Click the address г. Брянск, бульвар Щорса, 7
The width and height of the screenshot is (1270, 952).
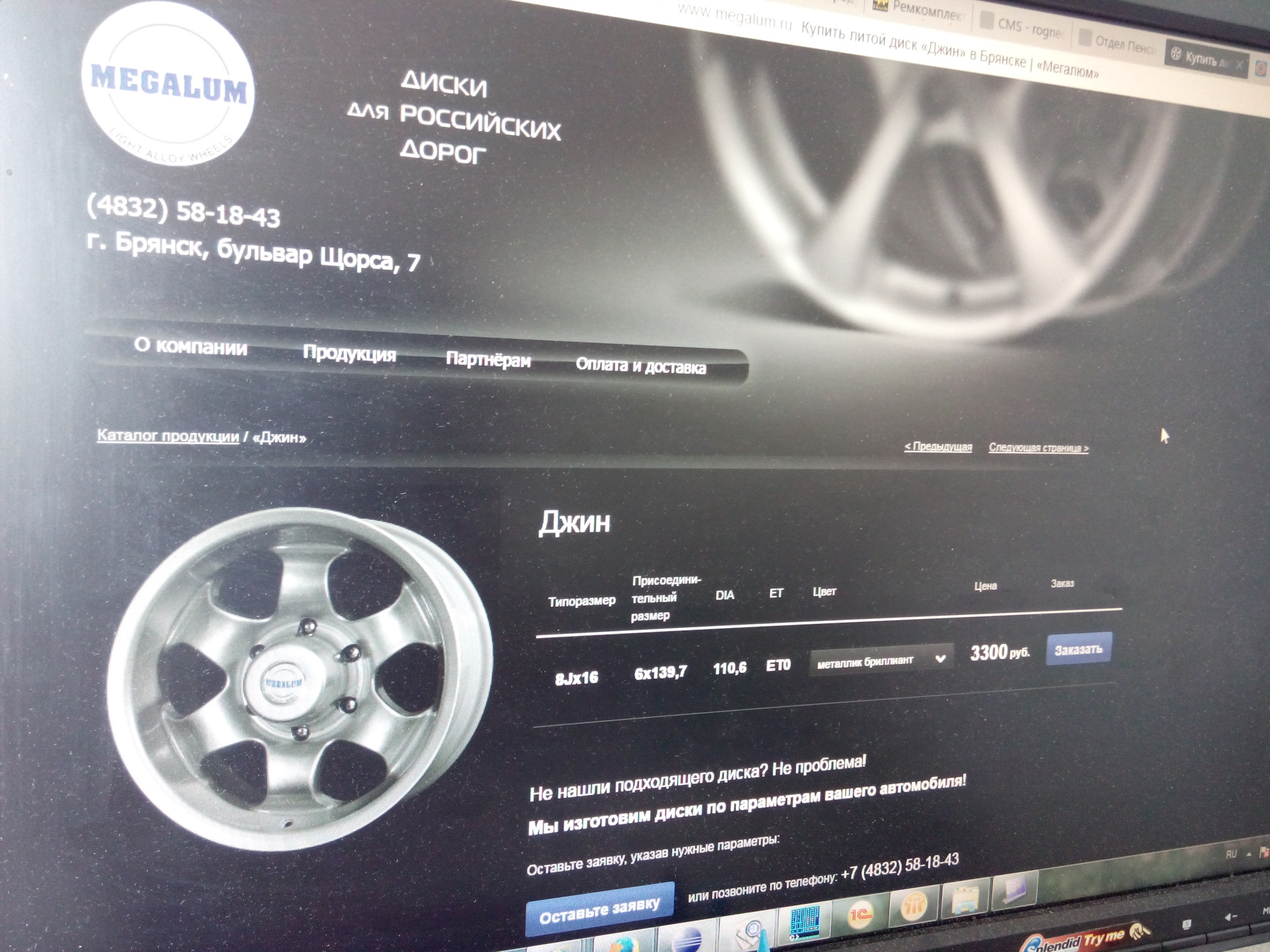tap(253, 252)
